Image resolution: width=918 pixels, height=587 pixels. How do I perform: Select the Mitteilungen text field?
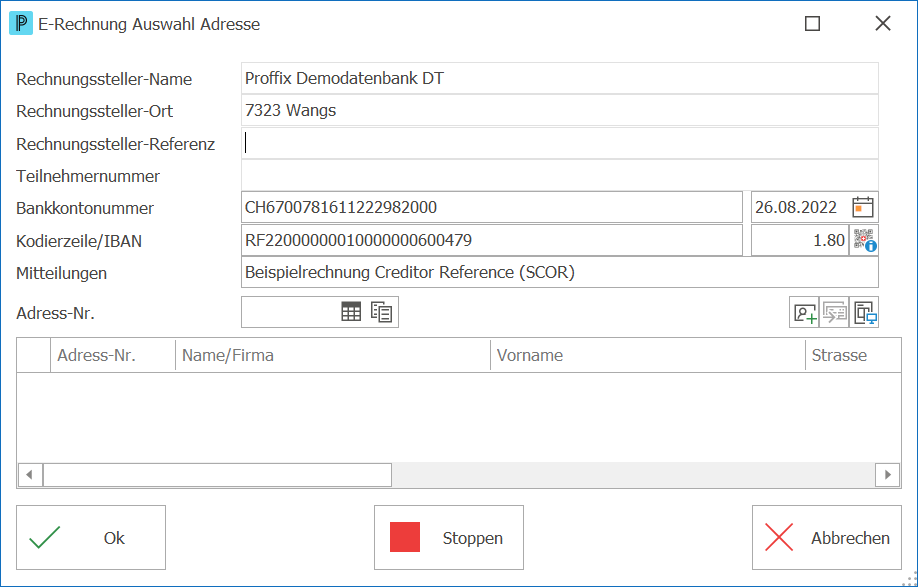560,272
